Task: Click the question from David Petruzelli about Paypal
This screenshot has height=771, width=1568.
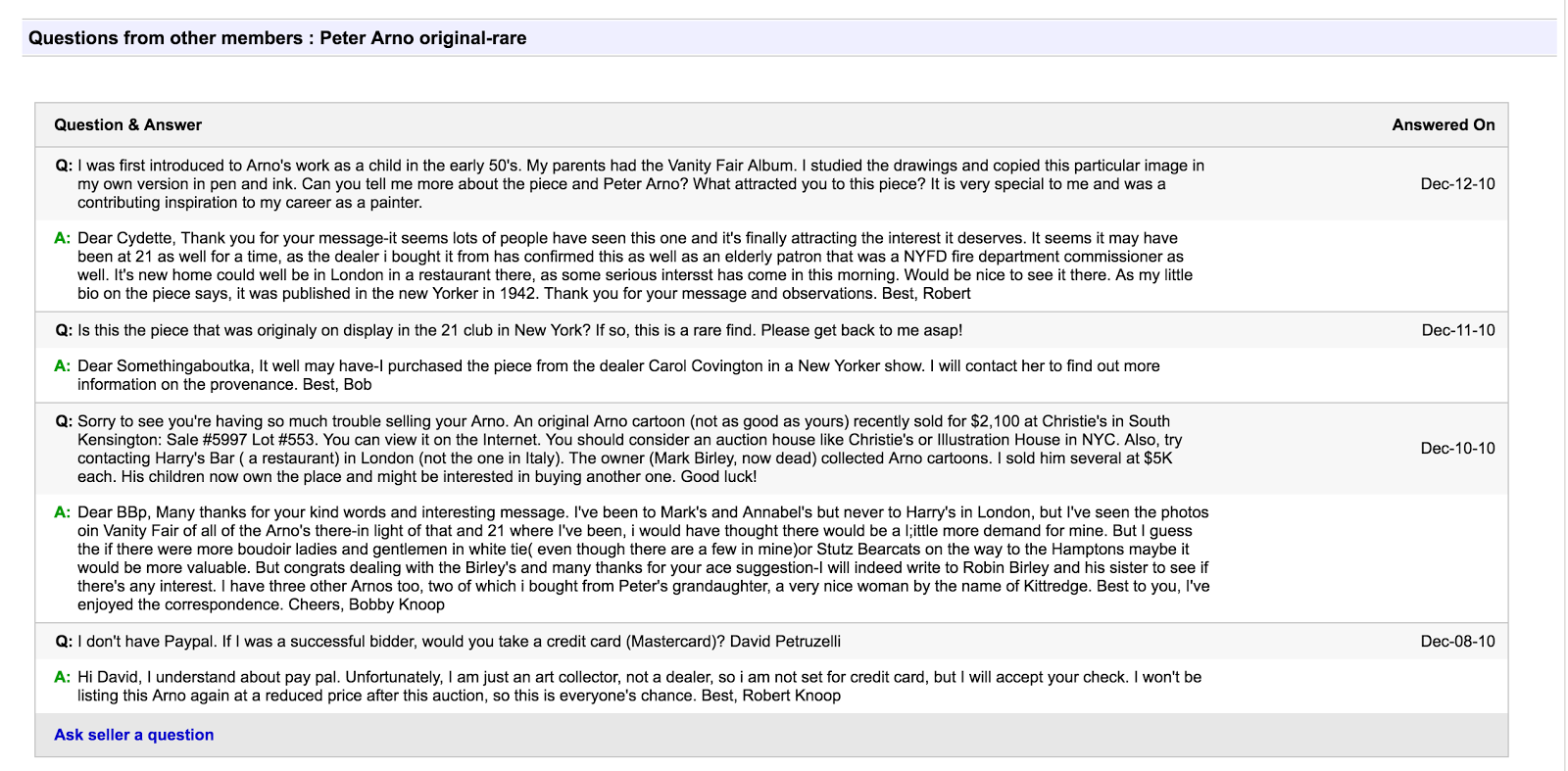Action: (459, 641)
